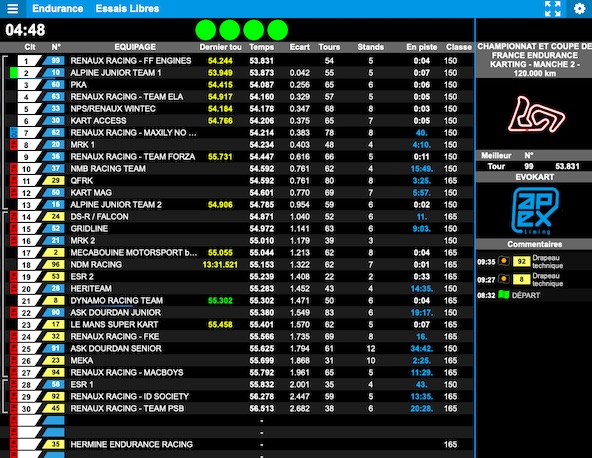Screen dimensions: 592x458
Task: Select the Endurance tab
Action: click(x=57, y=8)
